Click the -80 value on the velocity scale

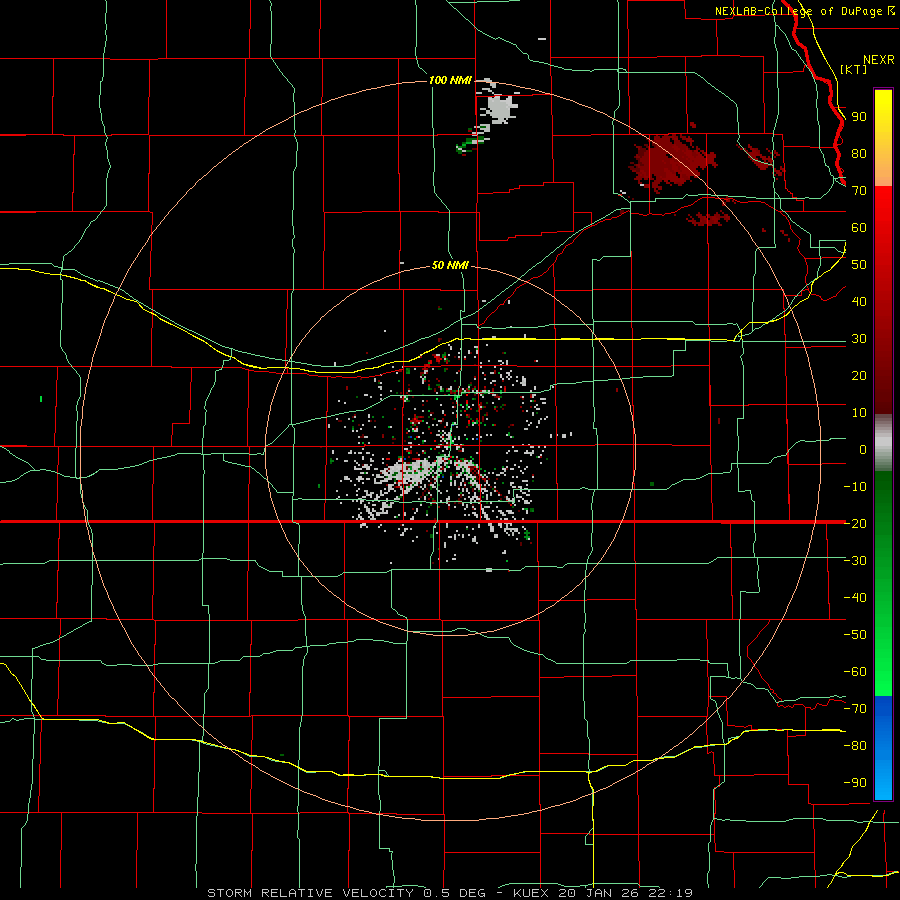[x=855, y=746]
